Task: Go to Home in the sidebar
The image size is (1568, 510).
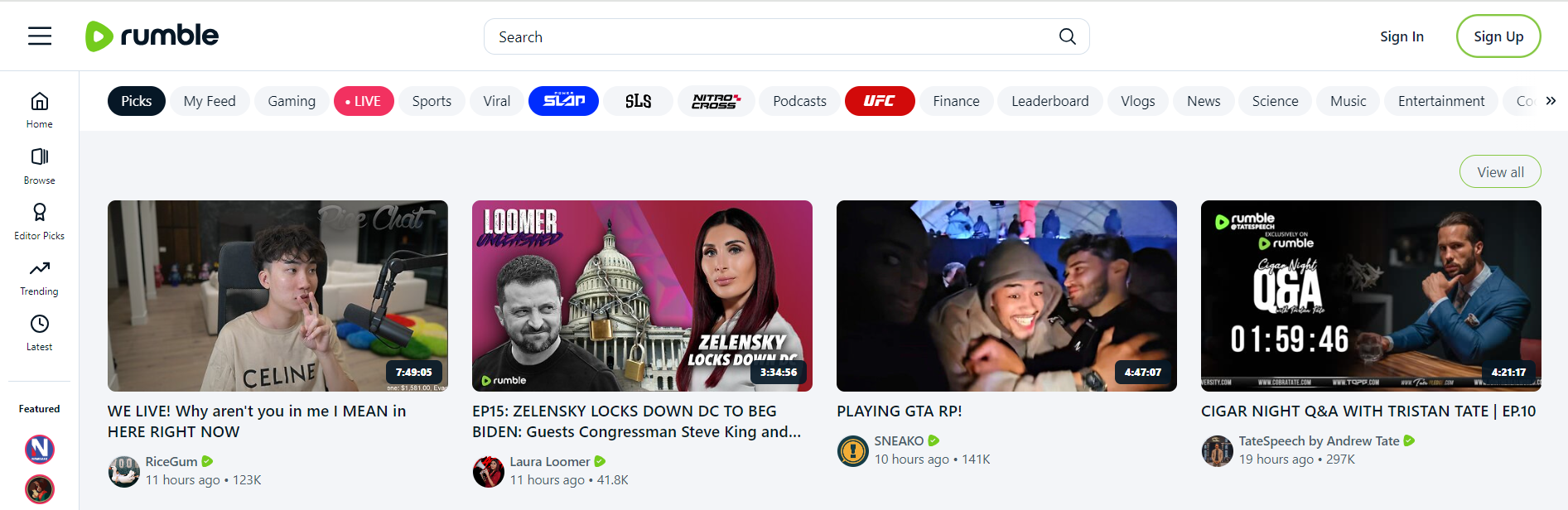Action: (x=39, y=110)
